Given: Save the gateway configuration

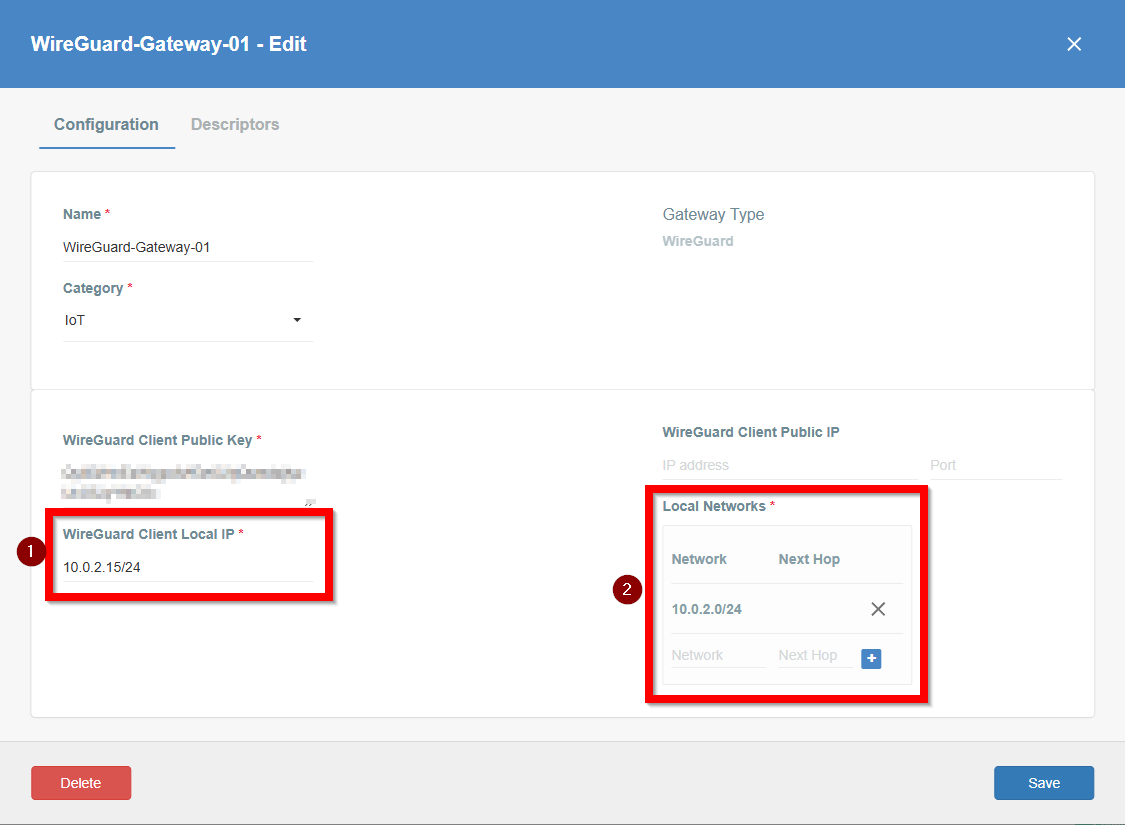Looking at the screenshot, I should tap(1043, 783).
